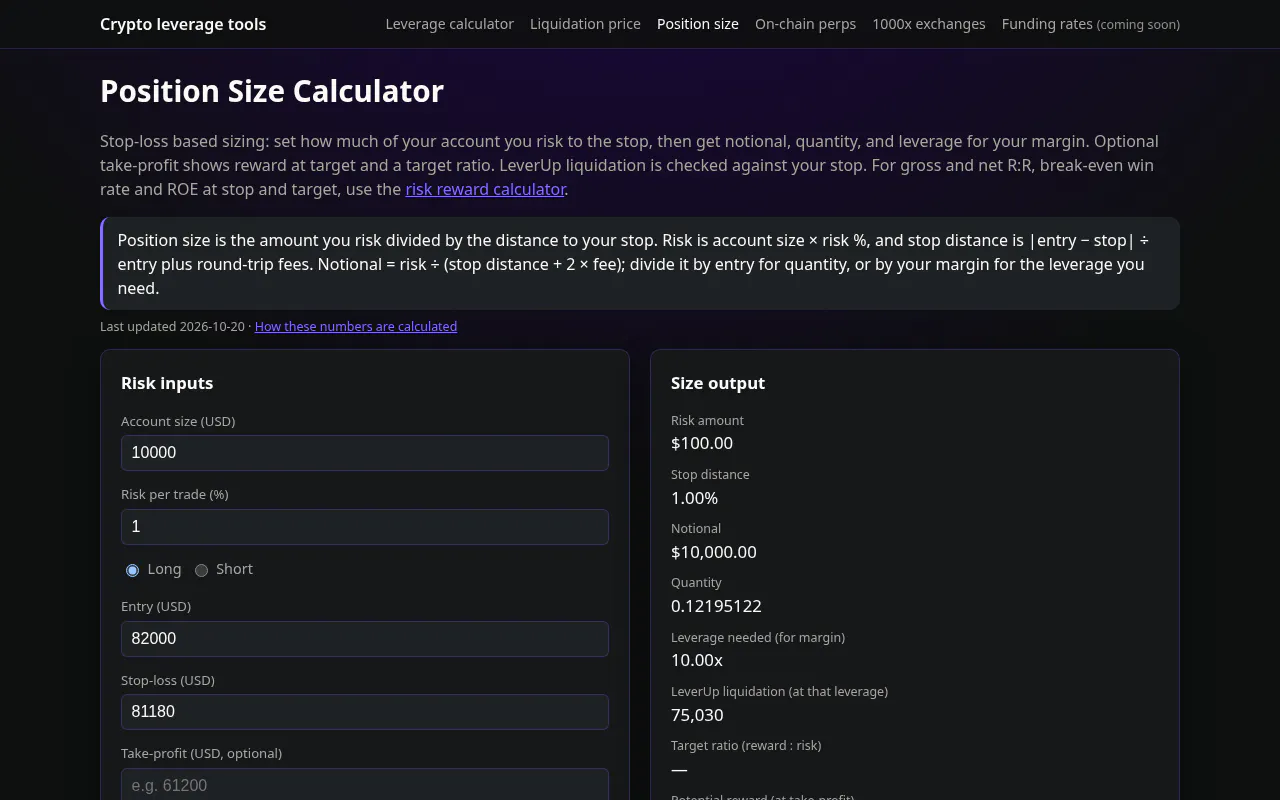Open the Crypto leverage tools home link
This screenshot has height=800, width=1280.
coord(183,24)
